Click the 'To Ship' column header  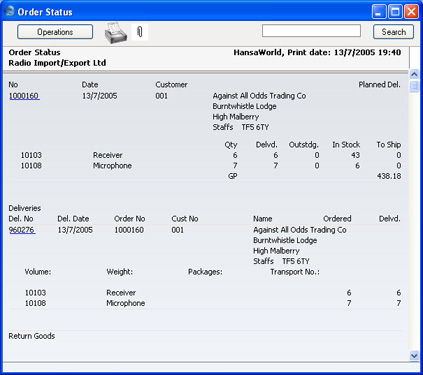[389, 145]
